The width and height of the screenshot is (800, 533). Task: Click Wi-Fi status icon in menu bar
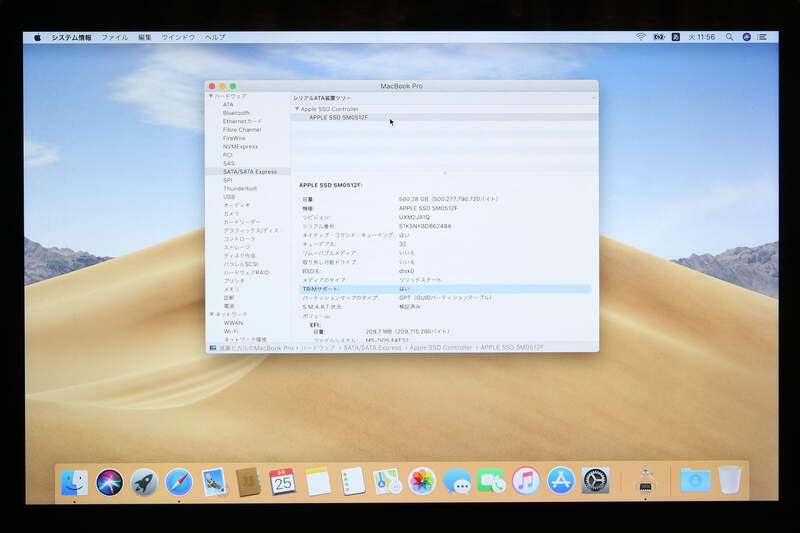(641, 37)
